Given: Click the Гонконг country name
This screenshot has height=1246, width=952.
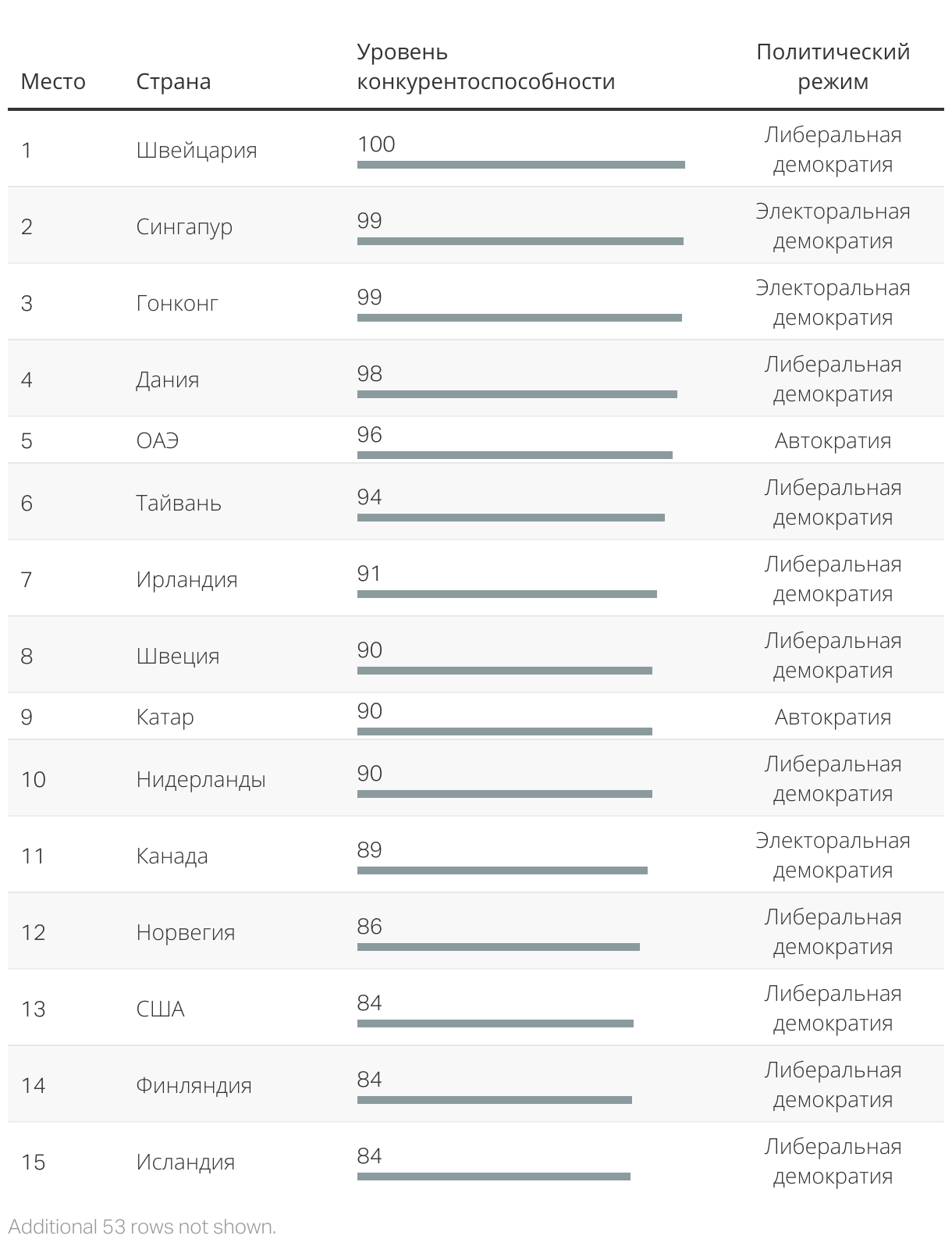Looking at the screenshot, I should point(177,303).
